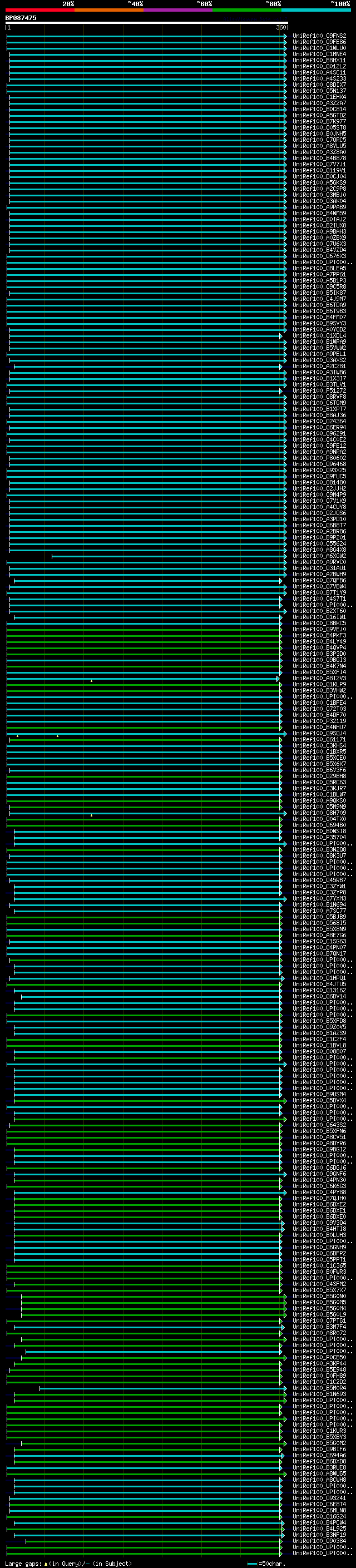This screenshot has height=1568, width=356.
Task: Click the cyan alignment bar for Q61171
Action: (x=146, y=740)
